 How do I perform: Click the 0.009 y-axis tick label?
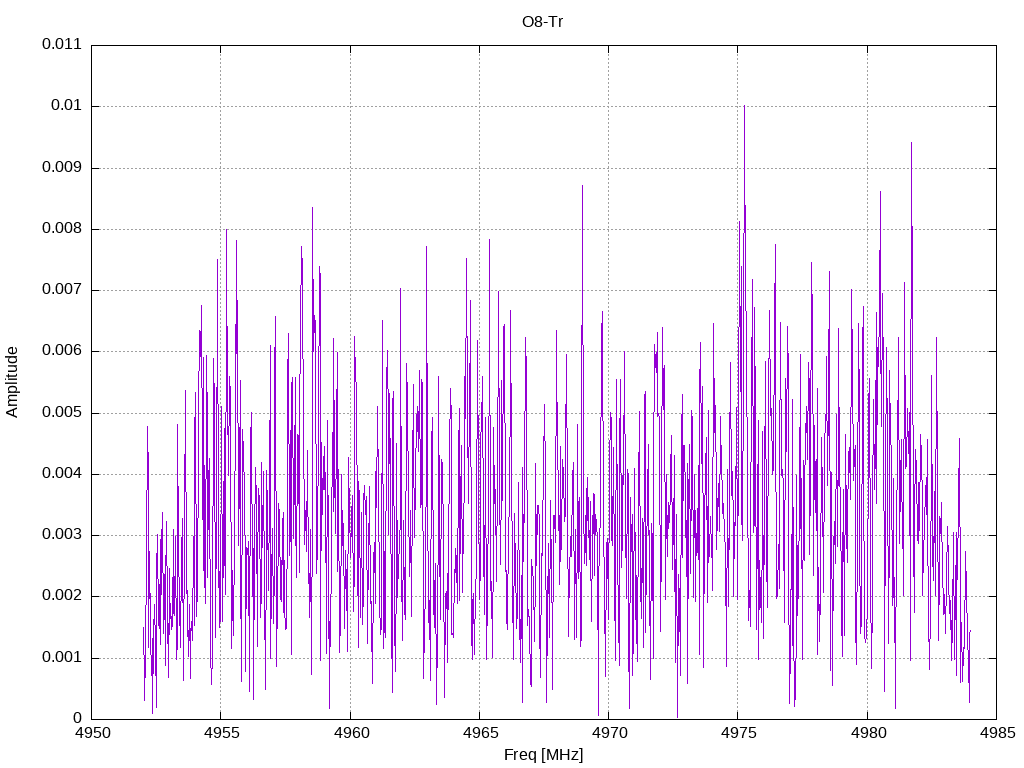point(62,167)
